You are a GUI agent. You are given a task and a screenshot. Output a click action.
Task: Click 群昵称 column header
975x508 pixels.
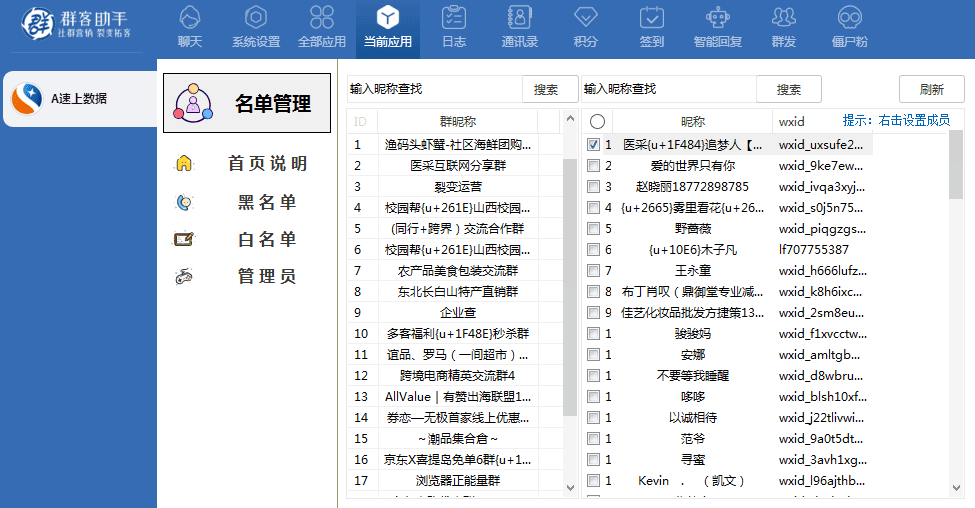(458, 121)
